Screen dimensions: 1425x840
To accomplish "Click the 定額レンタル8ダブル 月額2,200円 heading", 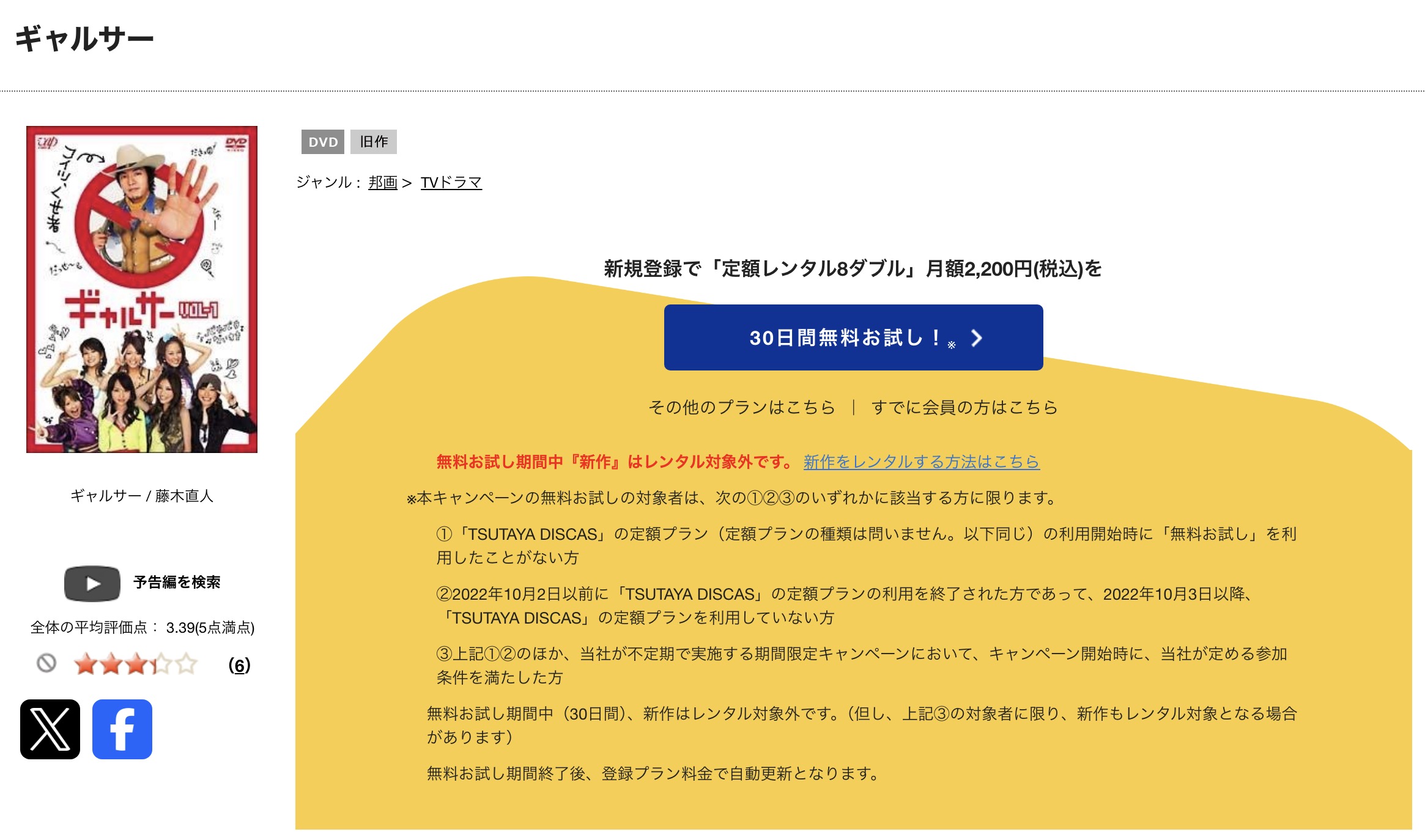I will coord(853,268).
